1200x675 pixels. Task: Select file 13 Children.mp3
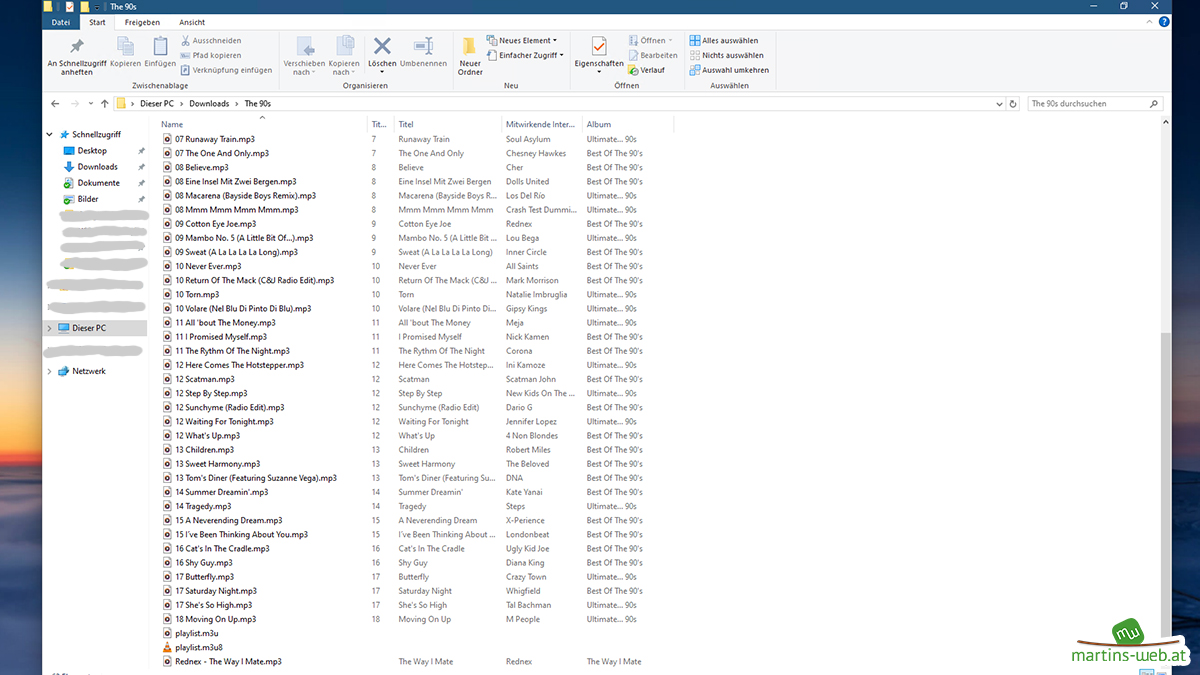204,450
